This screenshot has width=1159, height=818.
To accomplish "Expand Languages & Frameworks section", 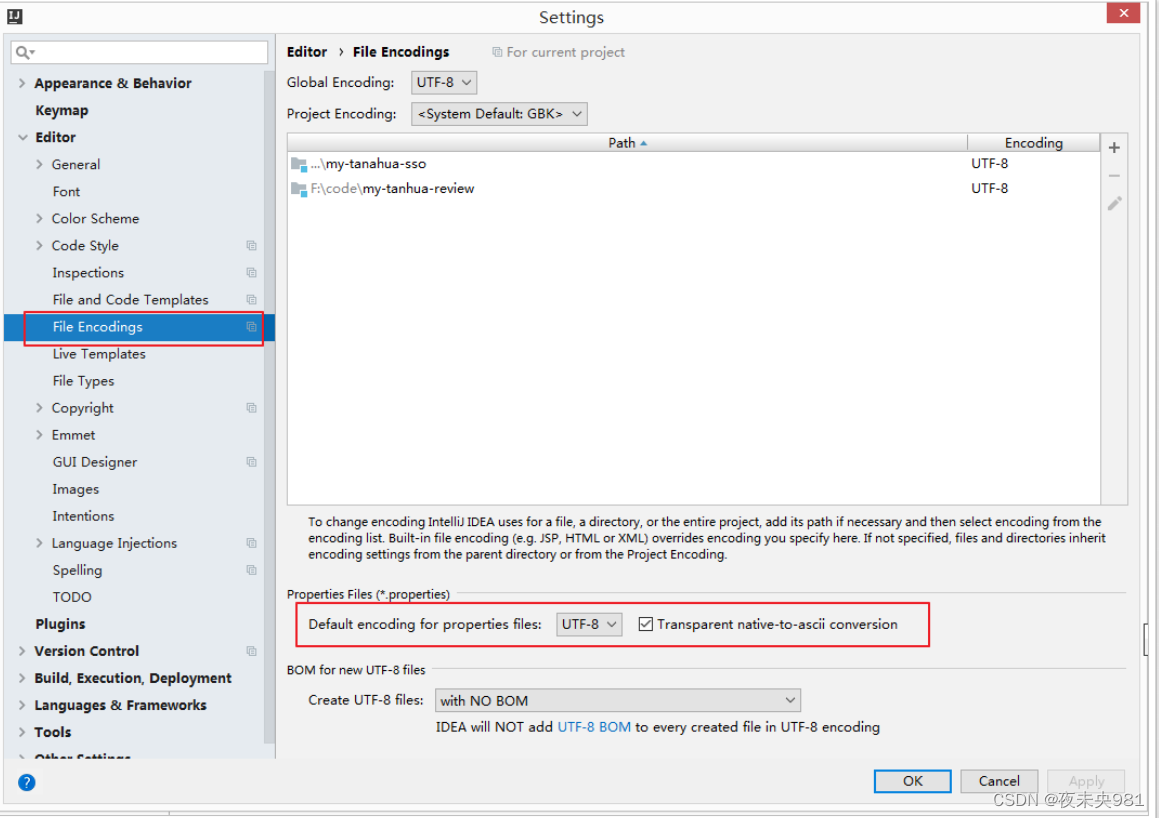I will coord(21,706).
